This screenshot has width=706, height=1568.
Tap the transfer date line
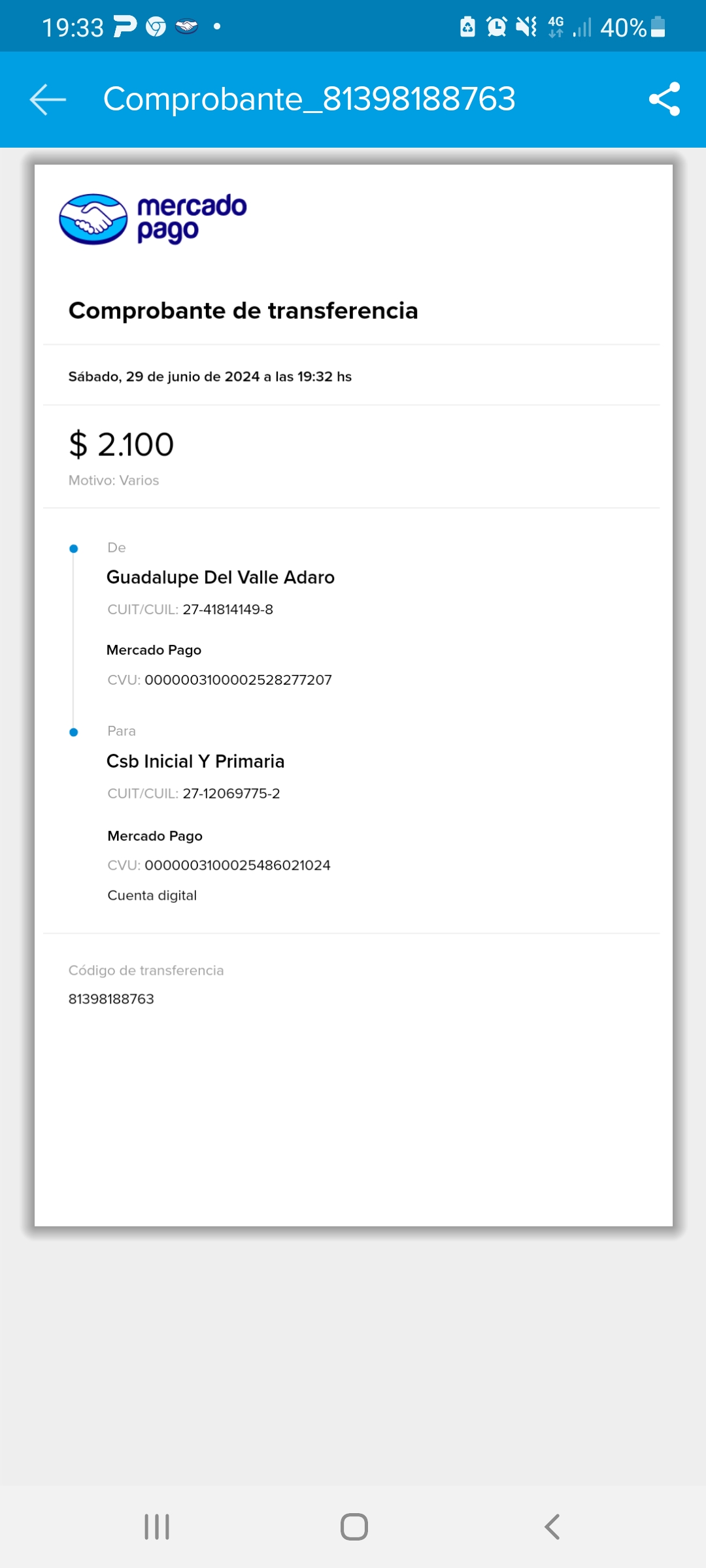(x=210, y=377)
